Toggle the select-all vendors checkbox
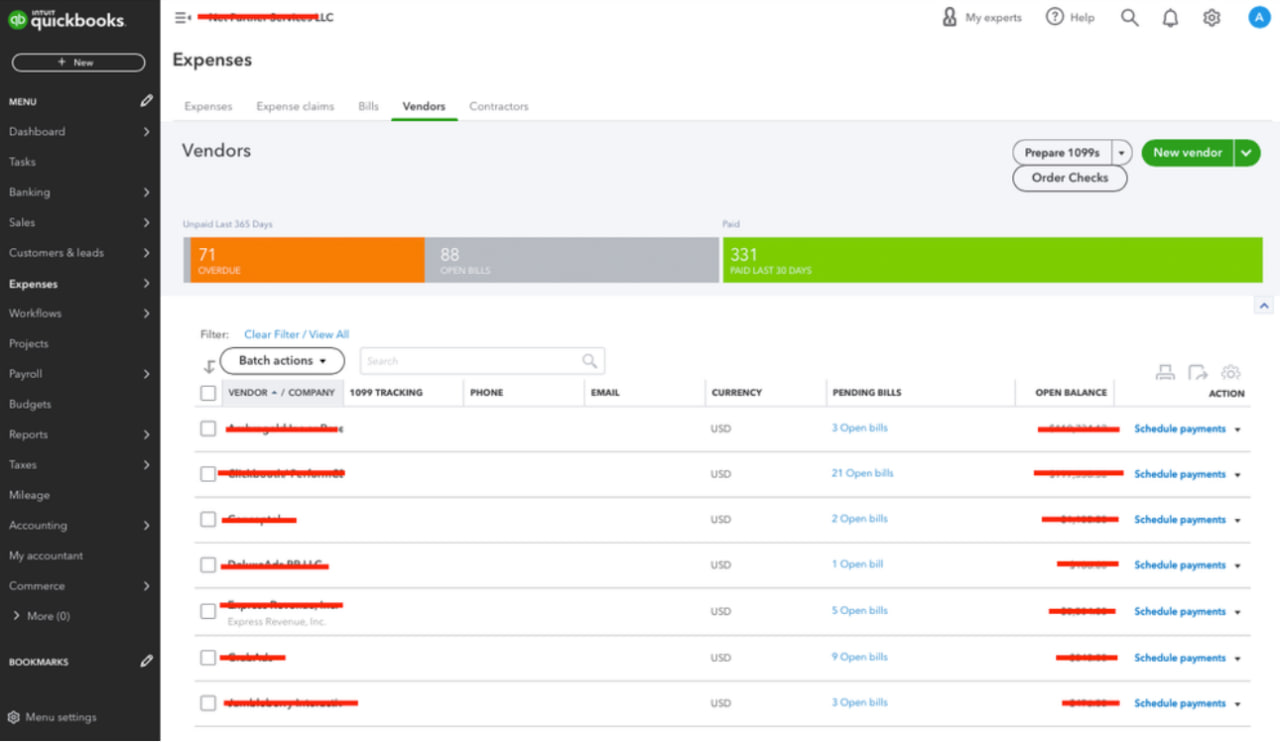This screenshot has height=742, width=1280. coord(208,393)
